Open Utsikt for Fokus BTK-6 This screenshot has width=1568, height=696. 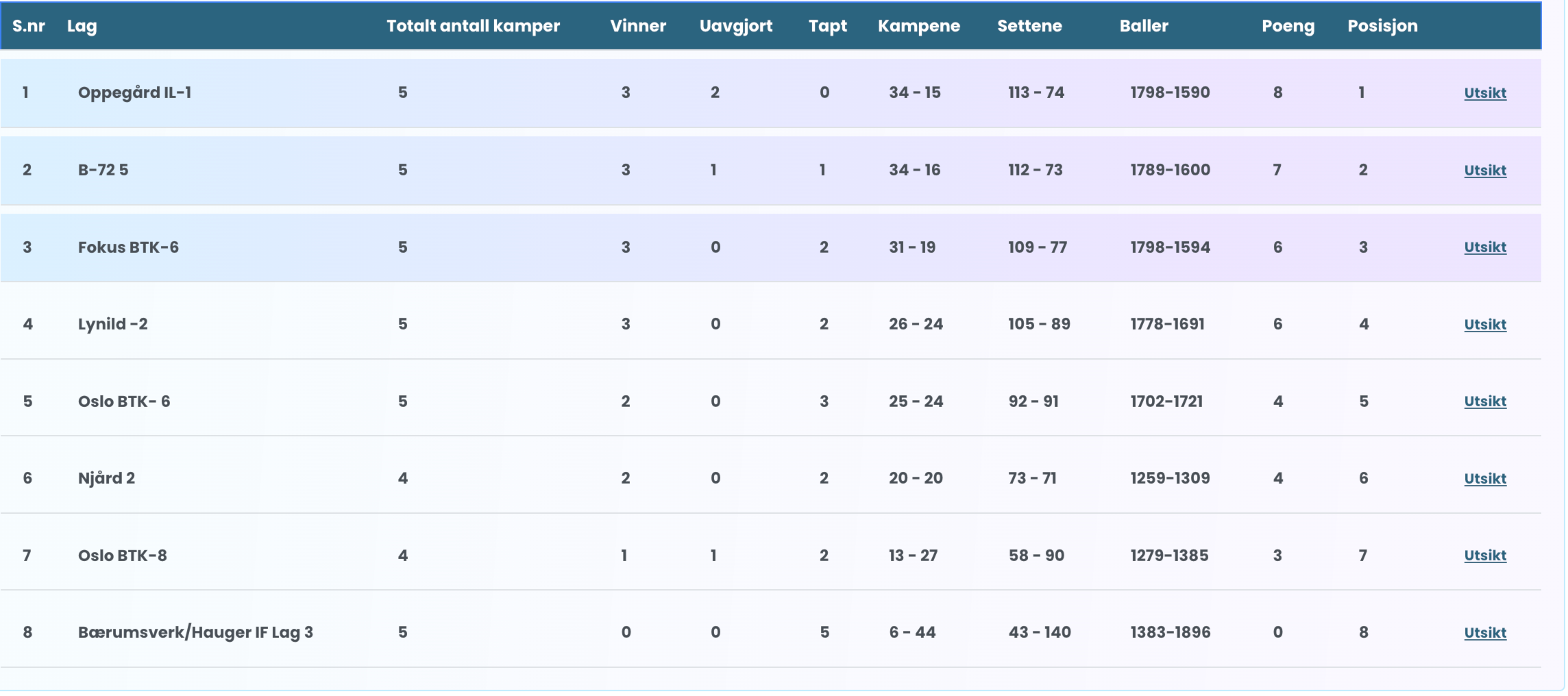[1484, 247]
